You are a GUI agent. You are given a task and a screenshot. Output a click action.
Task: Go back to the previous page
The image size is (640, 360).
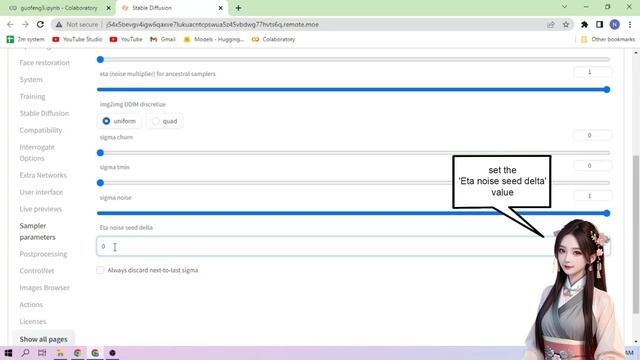10,24
